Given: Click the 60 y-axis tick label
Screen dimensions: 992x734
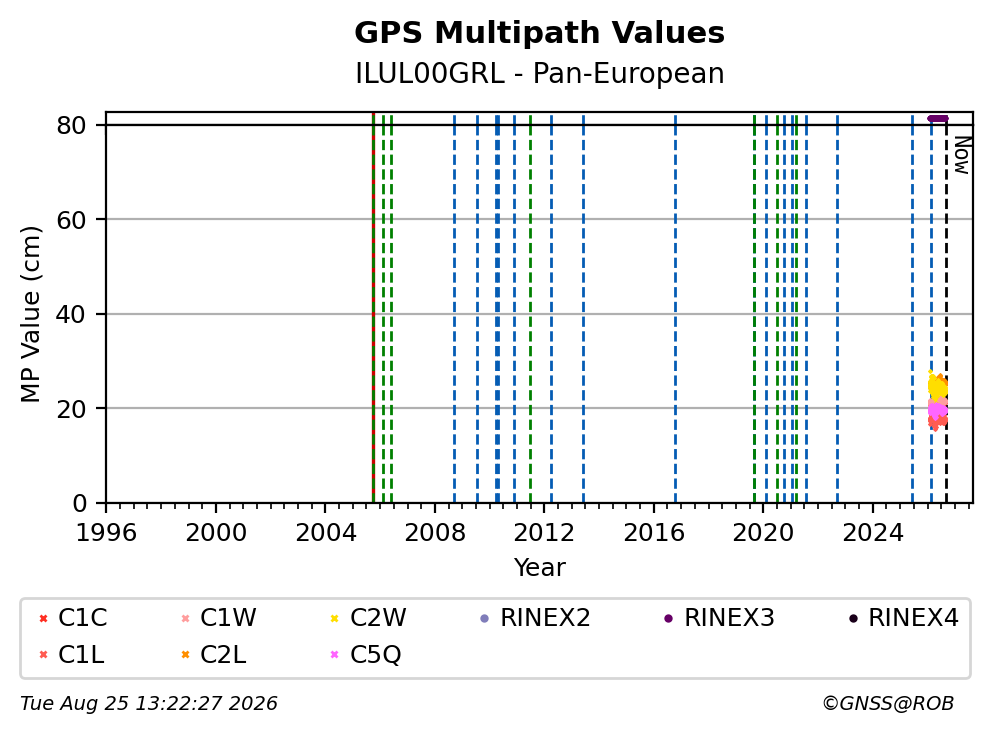Looking at the screenshot, I should click(71, 220).
